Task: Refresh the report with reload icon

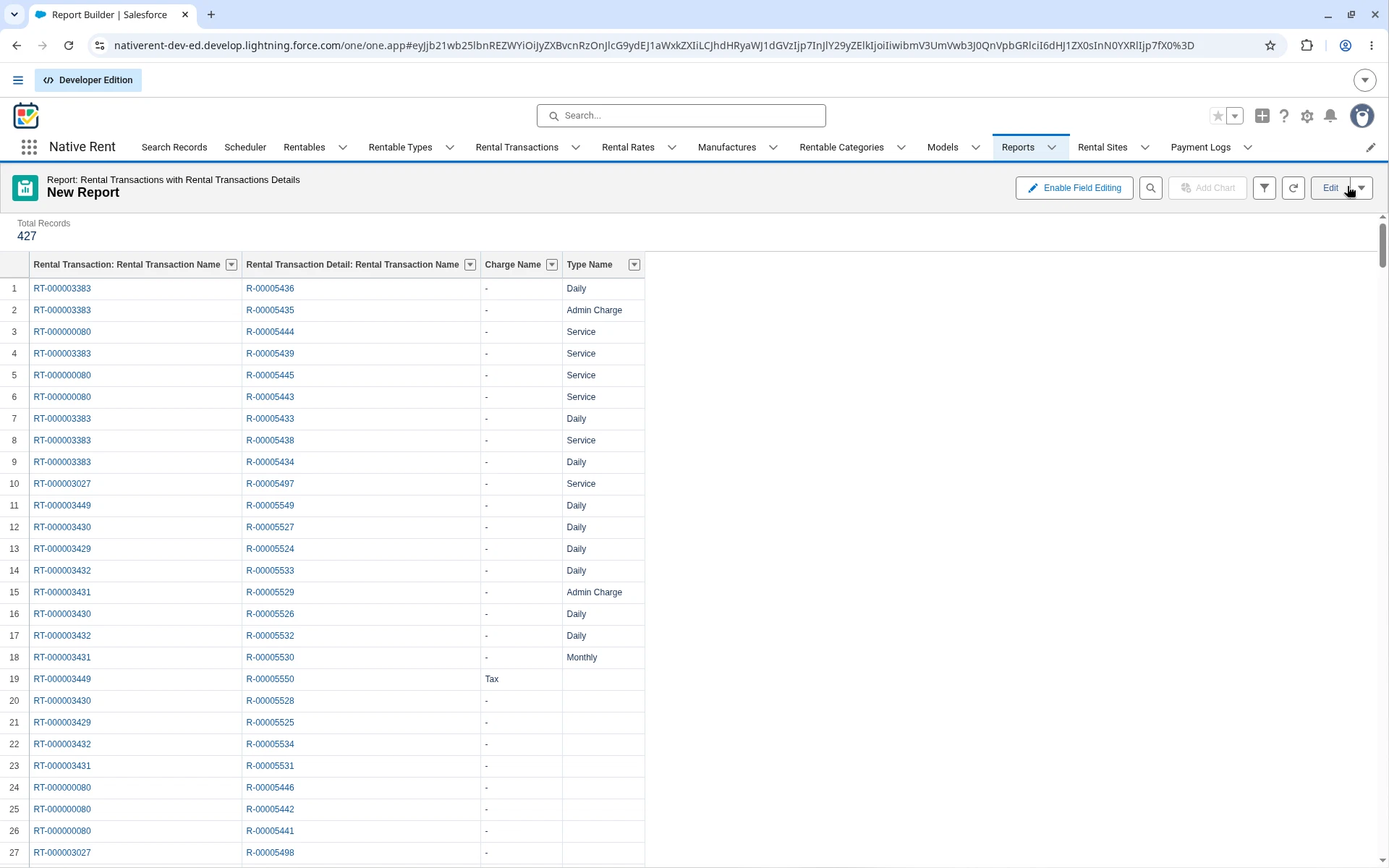Action: pos(1294,188)
